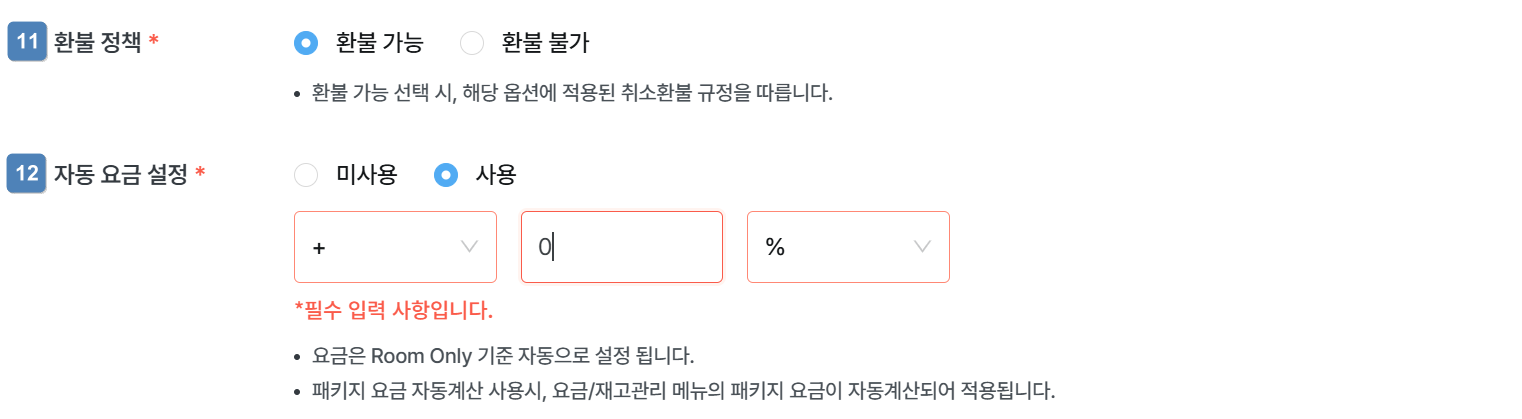Click the number 12 step badge
The height and width of the screenshot is (419, 1522).
[27, 174]
